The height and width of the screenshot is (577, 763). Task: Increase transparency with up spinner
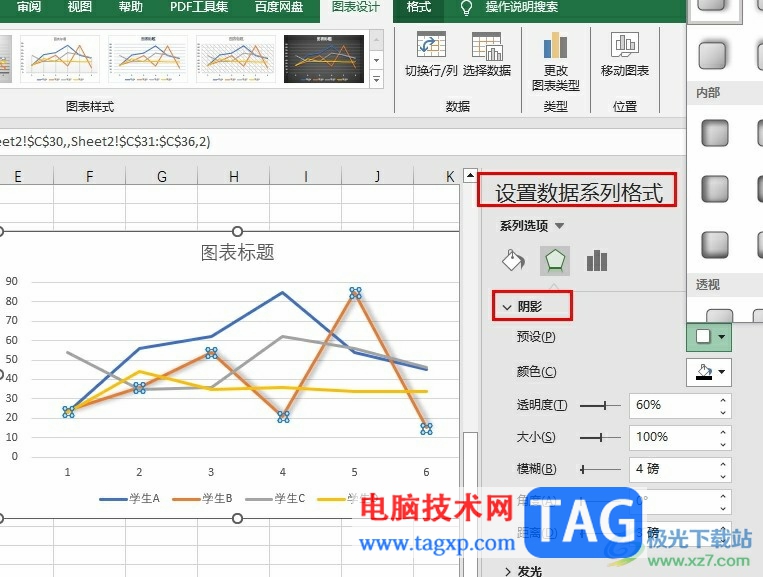(x=723, y=400)
